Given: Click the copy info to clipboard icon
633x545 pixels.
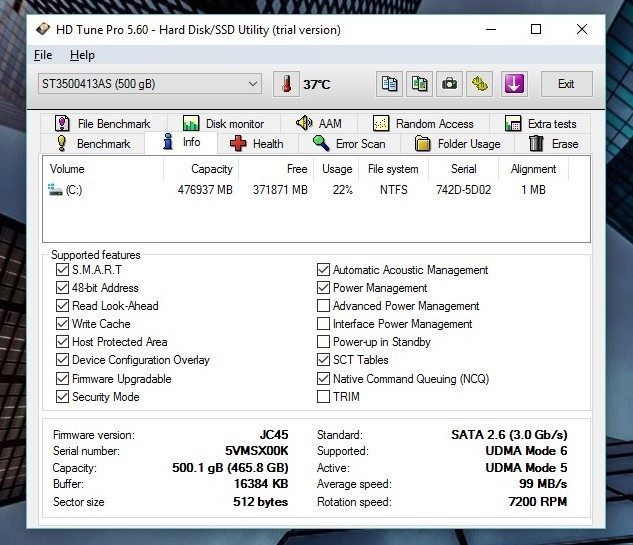Looking at the screenshot, I should point(389,84).
